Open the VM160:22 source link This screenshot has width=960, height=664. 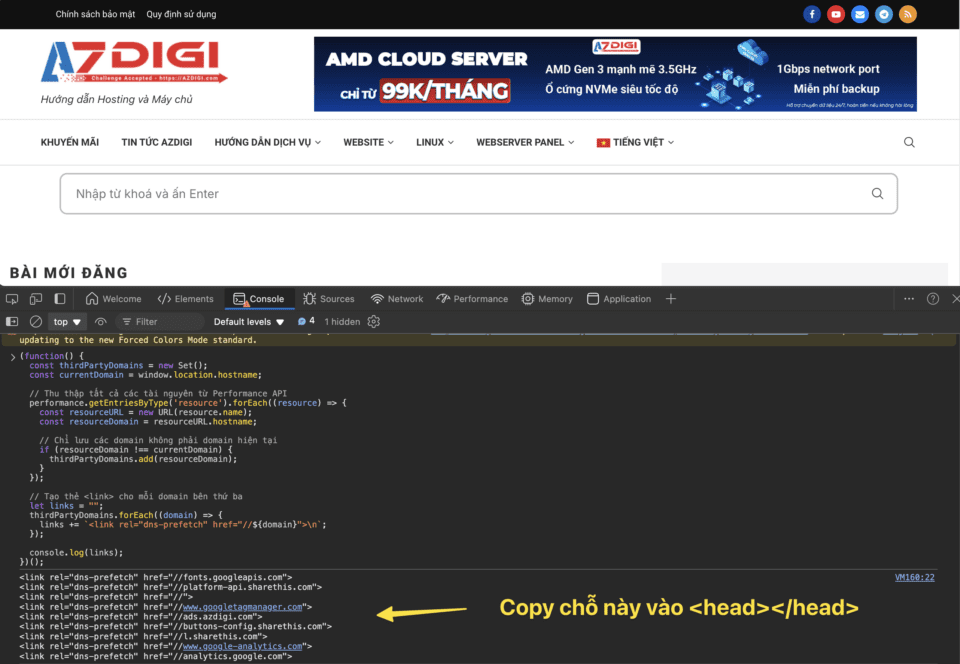coord(914,577)
